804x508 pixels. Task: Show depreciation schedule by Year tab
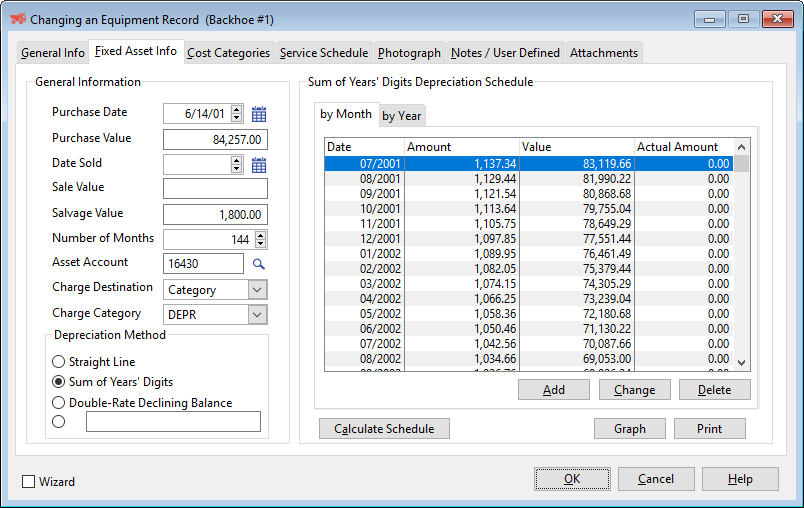pos(401,116)
